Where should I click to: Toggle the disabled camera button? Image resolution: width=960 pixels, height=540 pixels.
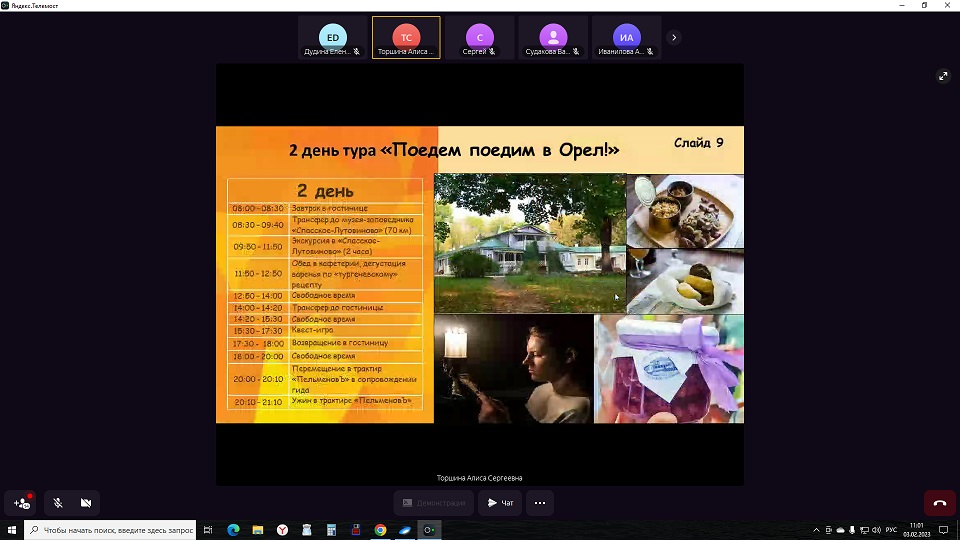pos(86,502)
